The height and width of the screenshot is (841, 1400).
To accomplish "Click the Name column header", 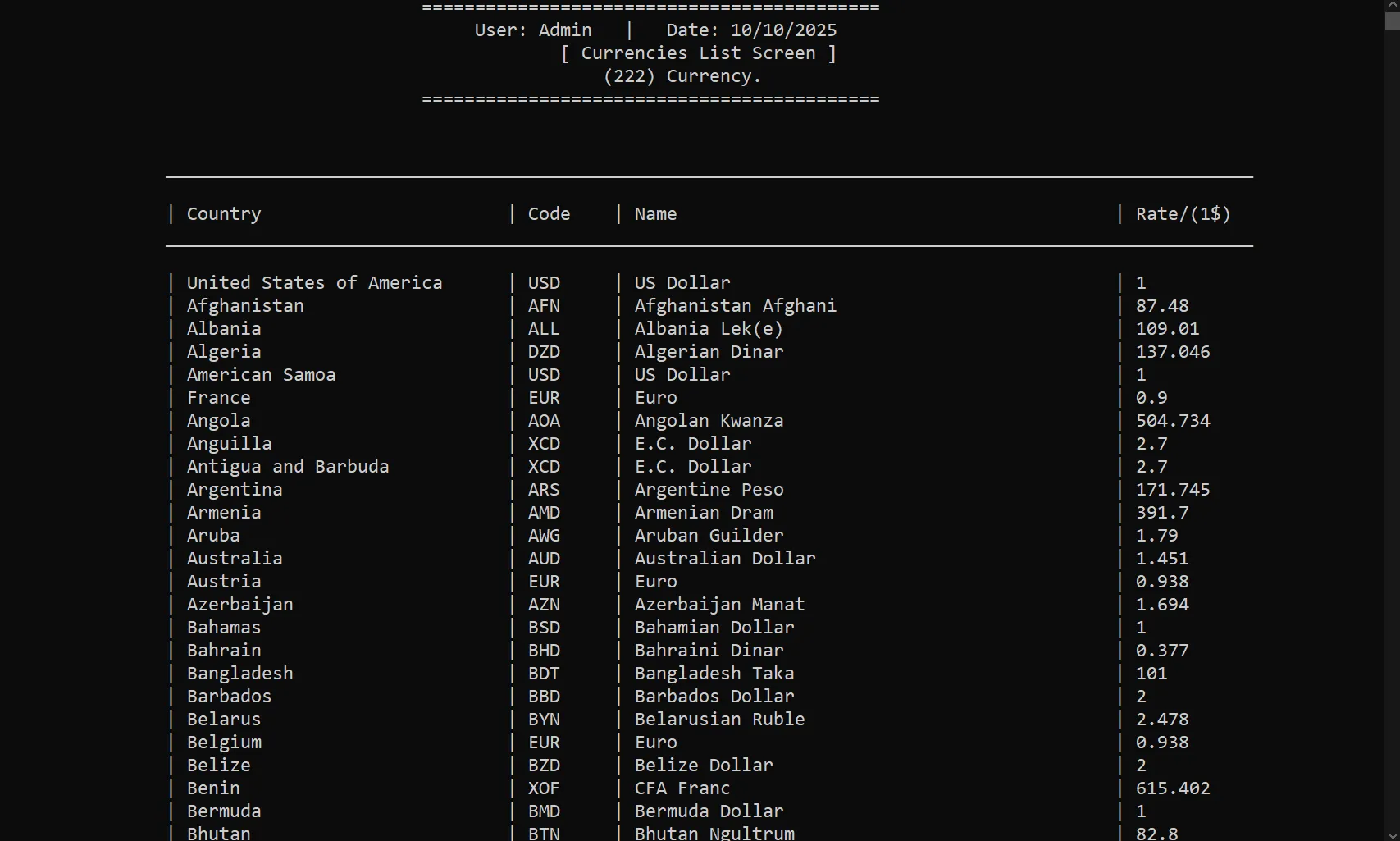I will pos(655,214).
